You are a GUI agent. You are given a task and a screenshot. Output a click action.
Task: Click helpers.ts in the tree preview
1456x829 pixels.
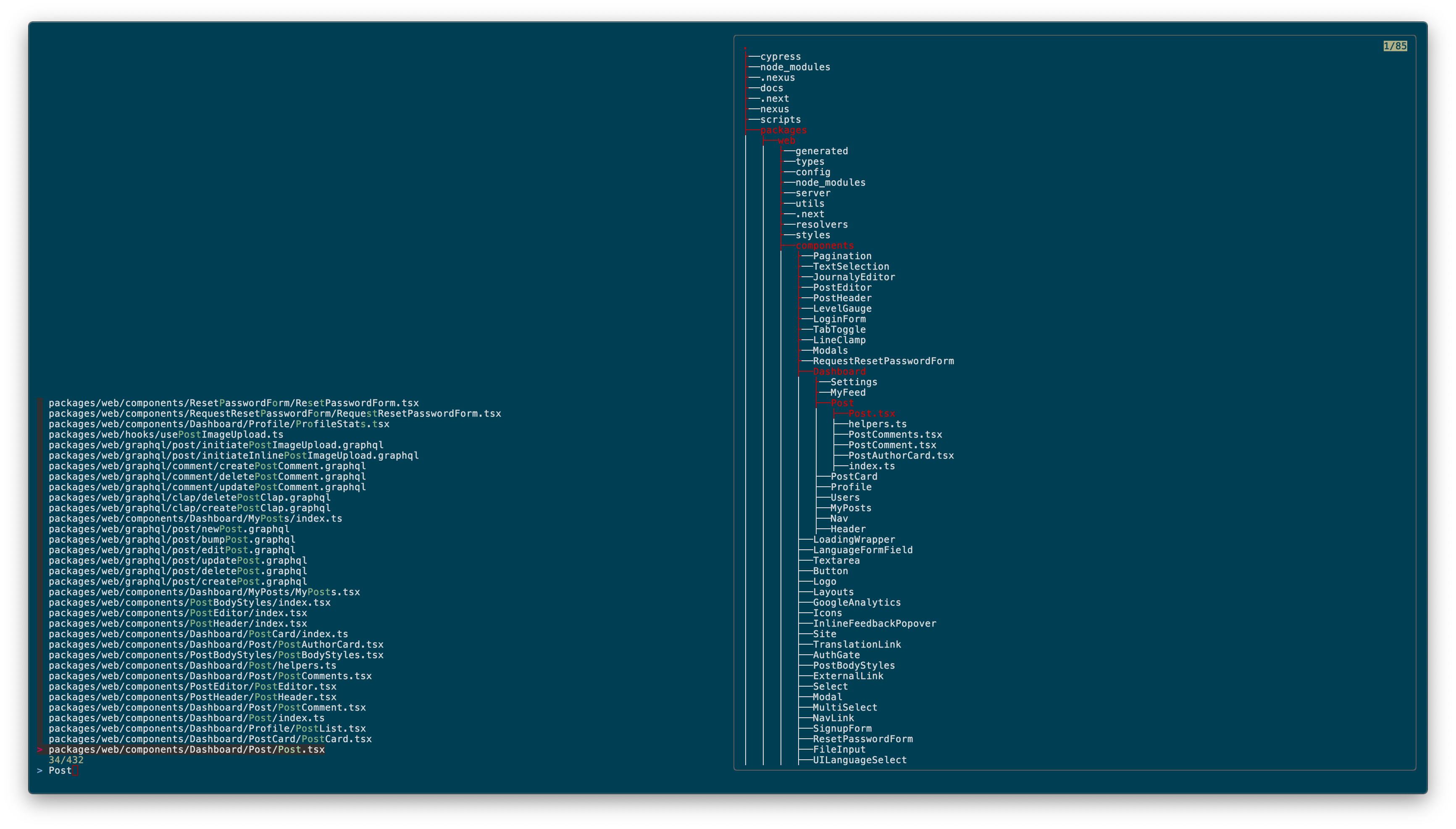[x=877, y=424]
